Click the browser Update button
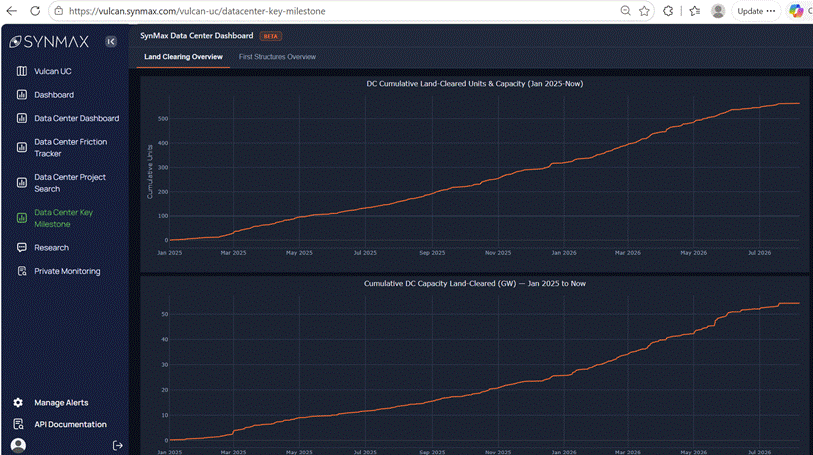The width and height of the screenshot is (813, 455). tap(756, 11)
